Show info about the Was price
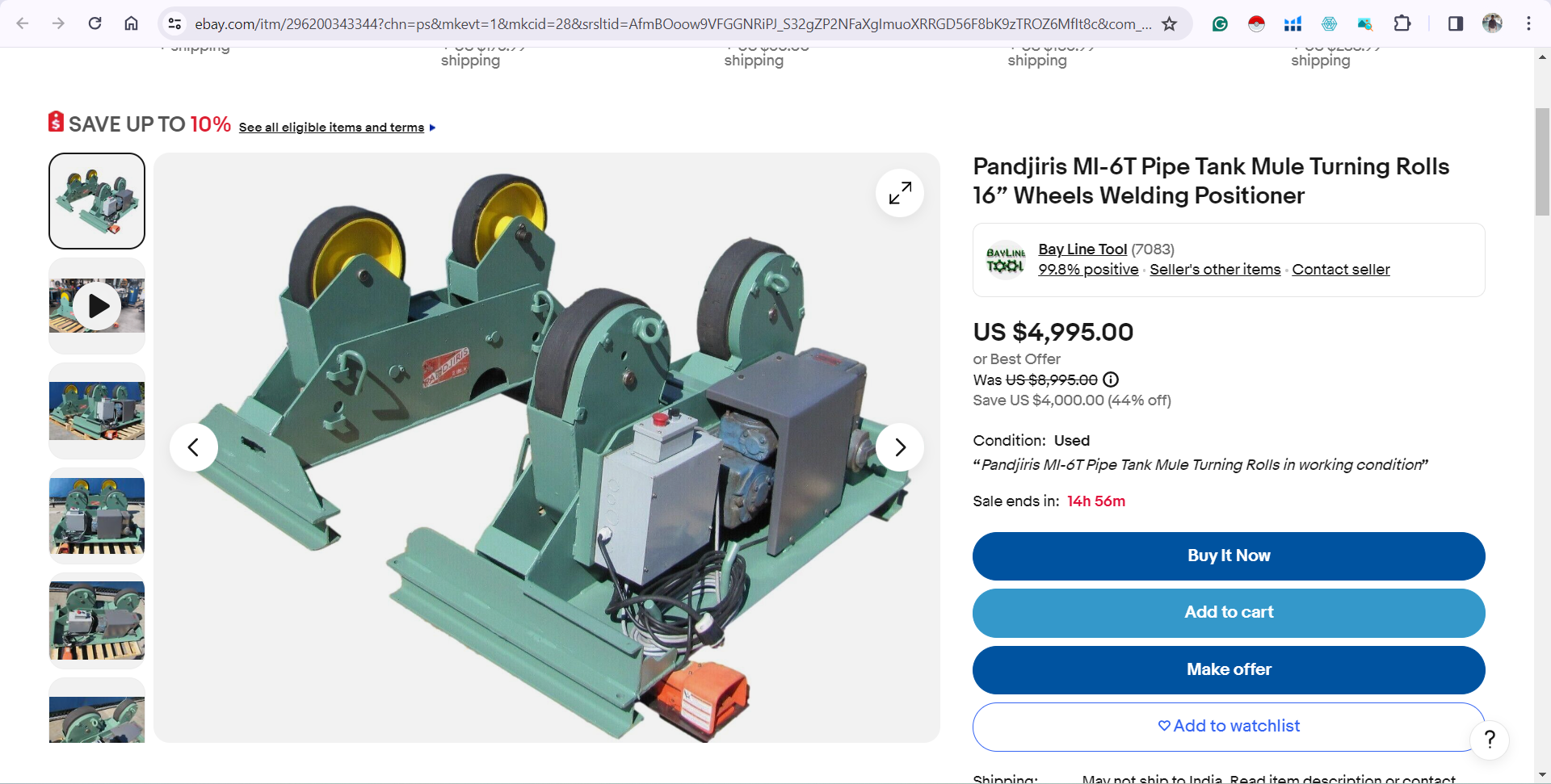Viewport: 1551px width, 784px height. (1111, 379)
